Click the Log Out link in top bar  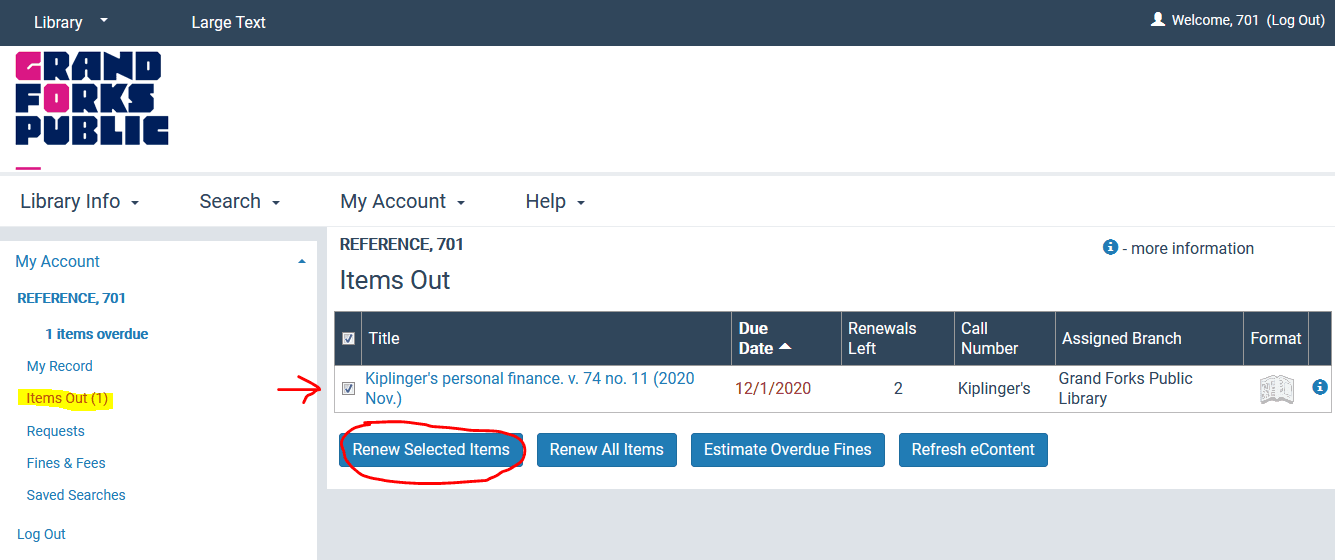(x=1295, y=20)
